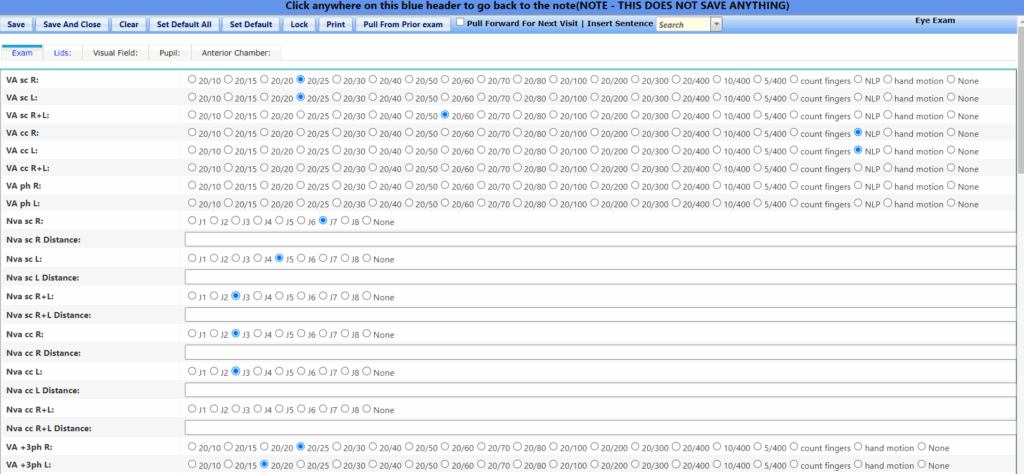Select J1 for Nva sc R

coord(193,221)
